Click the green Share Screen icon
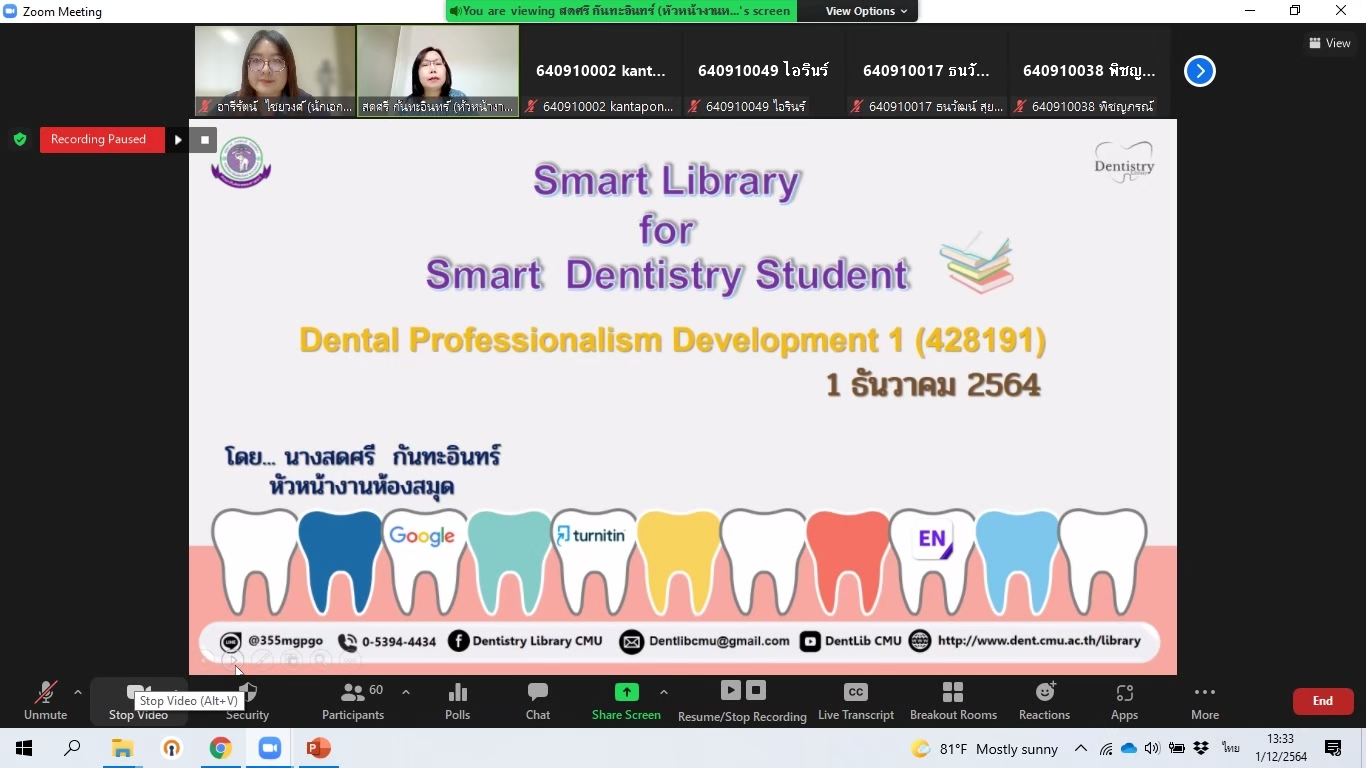The width and height of the screenshot is (1366, 768). click(626, 692)
